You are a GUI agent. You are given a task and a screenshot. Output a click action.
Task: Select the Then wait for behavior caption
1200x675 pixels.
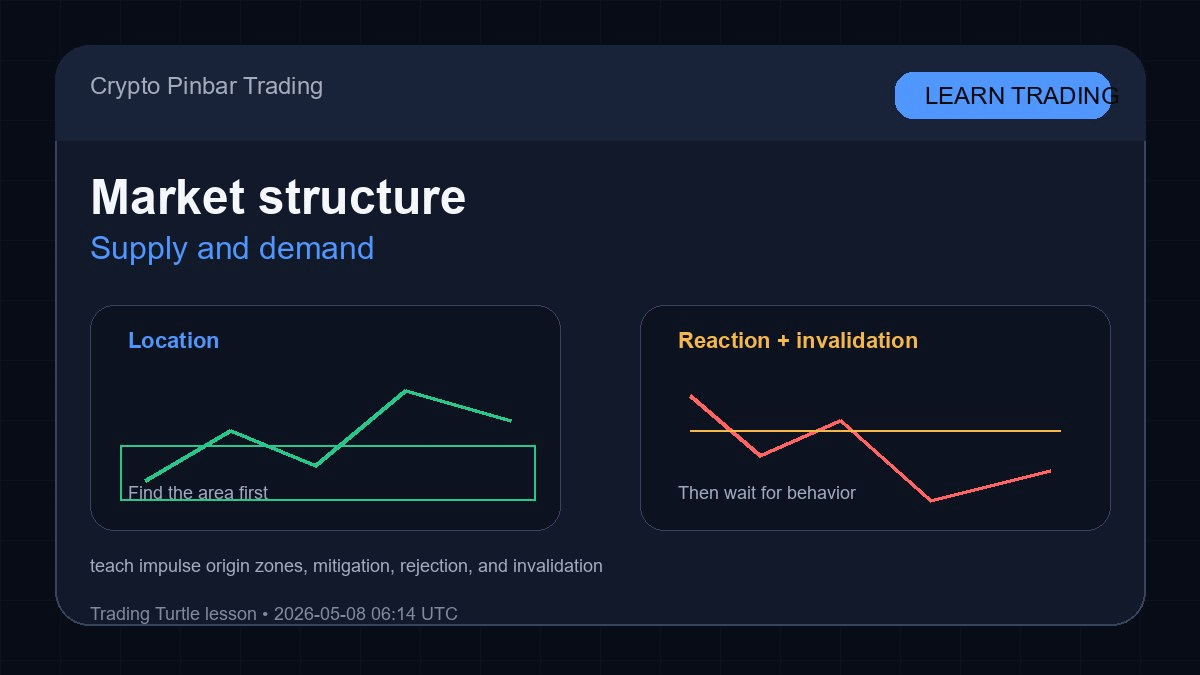767,493
